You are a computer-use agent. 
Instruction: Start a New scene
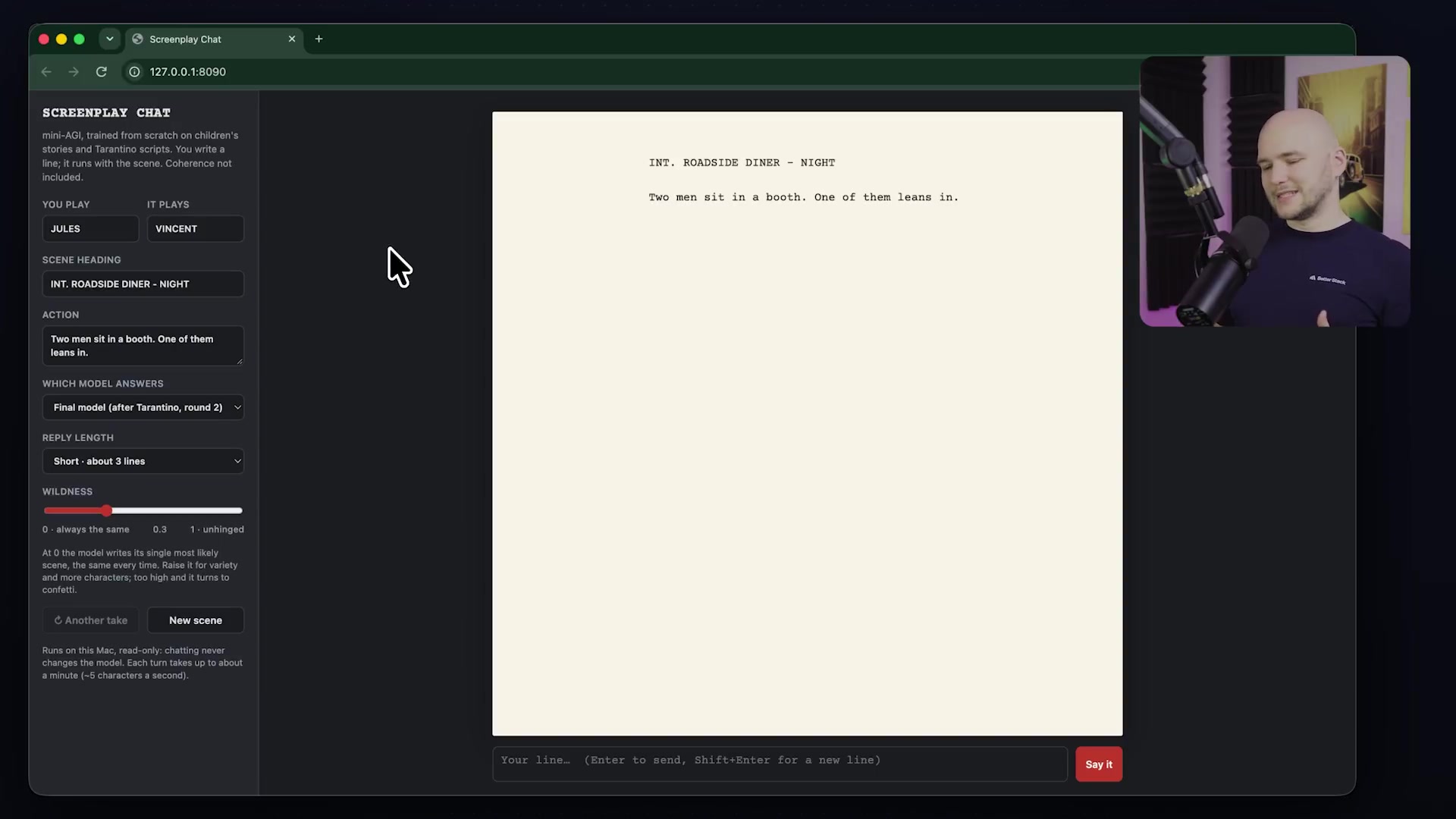(x=196, y=620)
